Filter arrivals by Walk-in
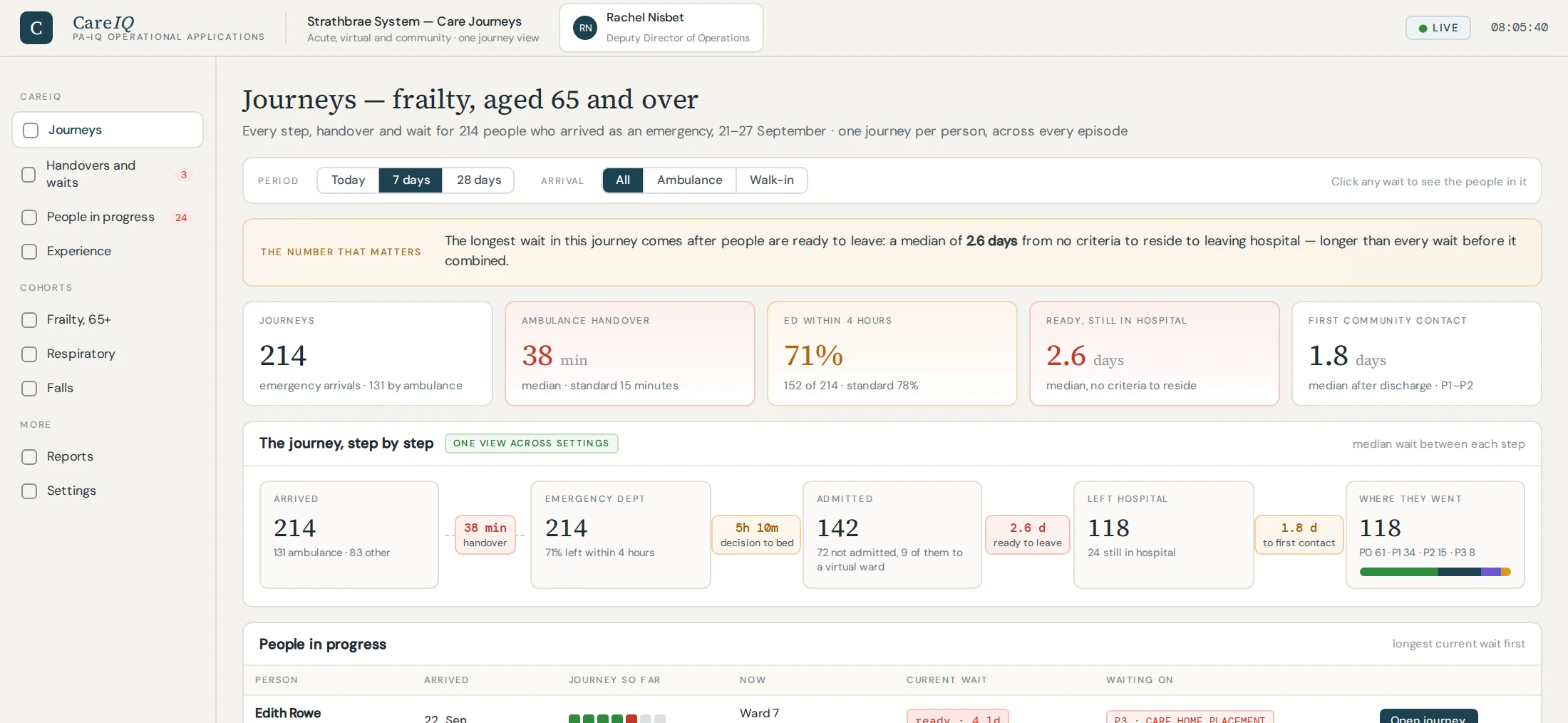 771,180
